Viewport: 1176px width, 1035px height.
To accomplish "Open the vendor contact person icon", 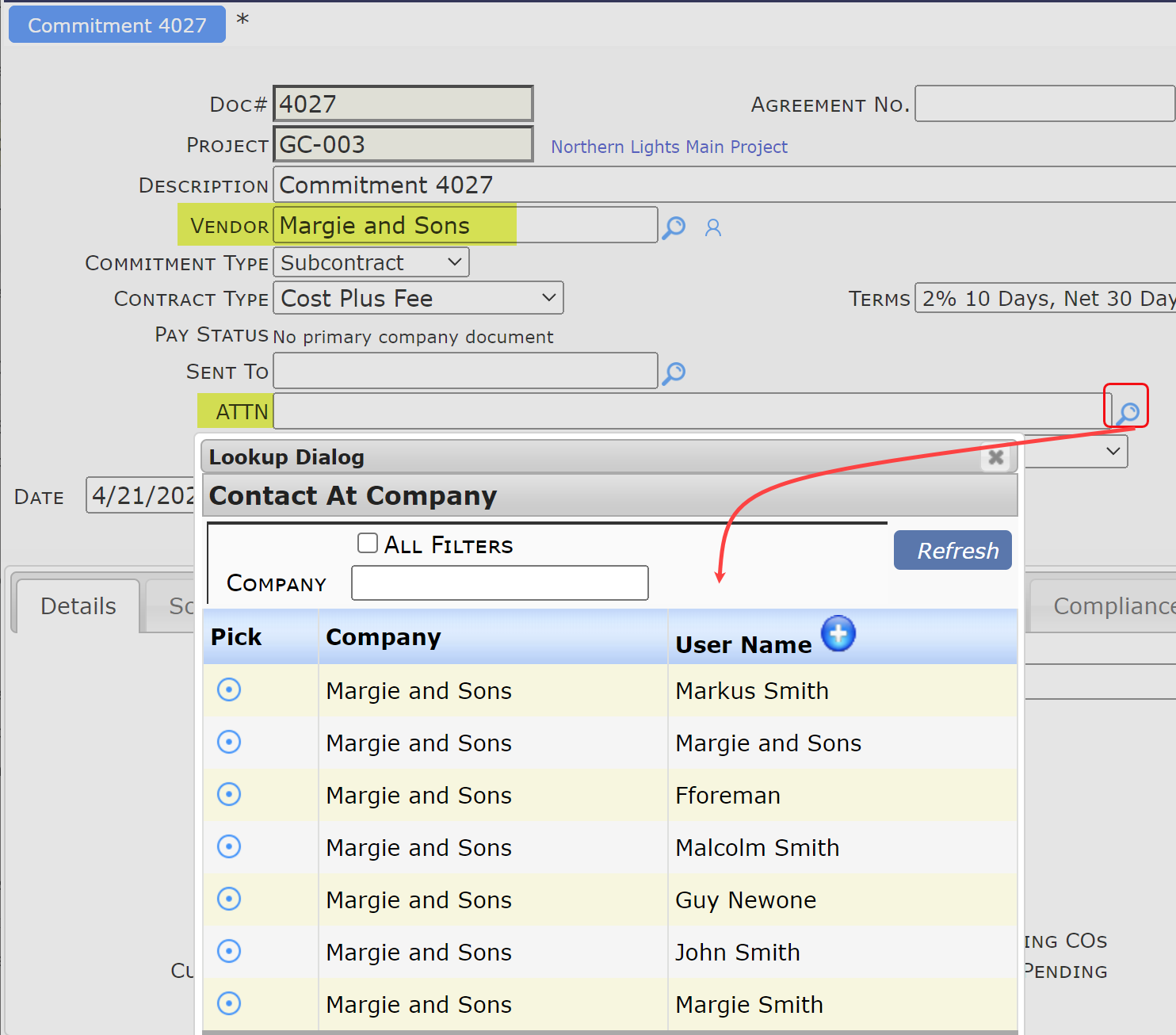I will pyautogui.click(x=713, y=228).
